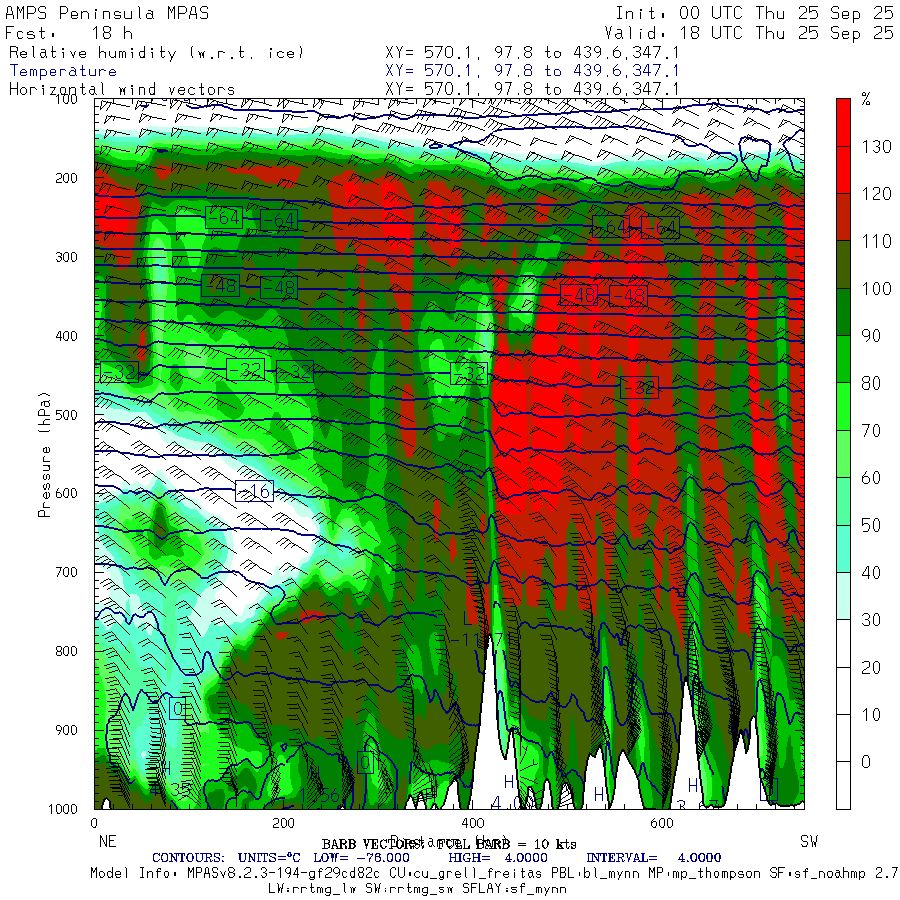The height and width of the screenshot is (900, 900).
Task: Select the 10 label on the color bar
Action: tap(871, 715)
